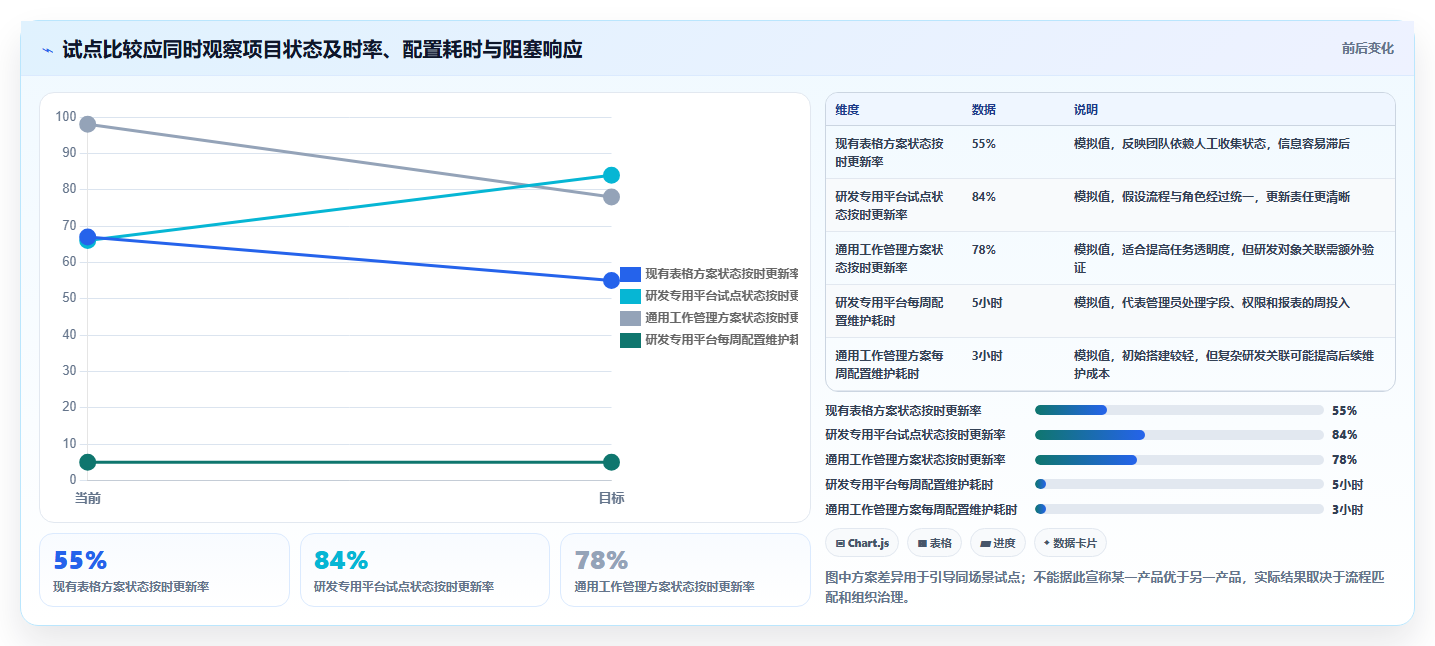Click progress label 研发专用平台试点状态按时更新率
This screenshot has height=646, width=1435.
[915, 435]
